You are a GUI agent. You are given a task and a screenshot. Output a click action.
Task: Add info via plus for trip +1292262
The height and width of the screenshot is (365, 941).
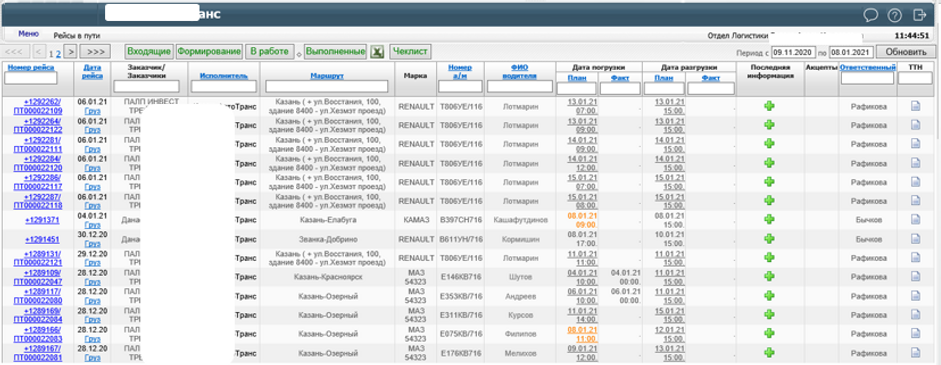769,106
